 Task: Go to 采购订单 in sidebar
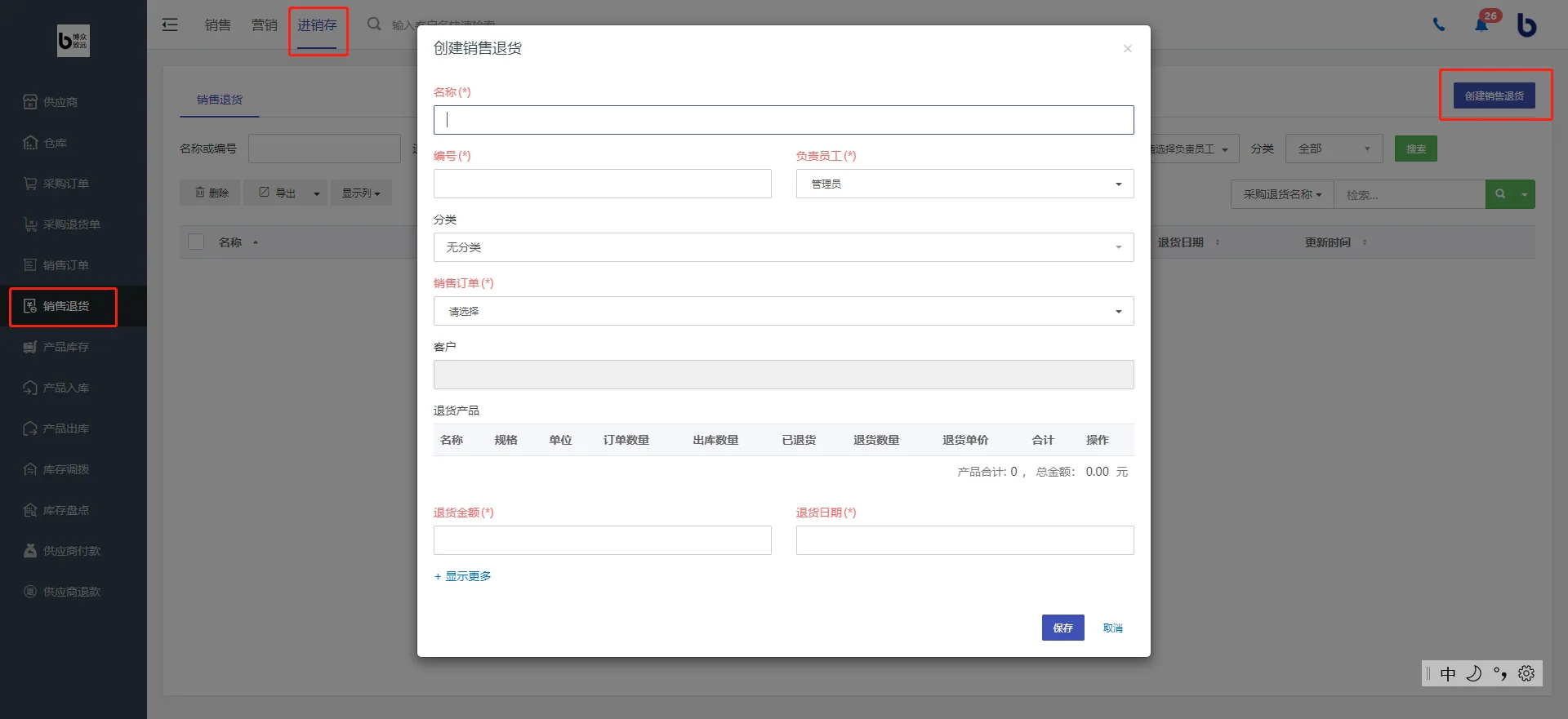pyautogui.click(x=56, y=184)
